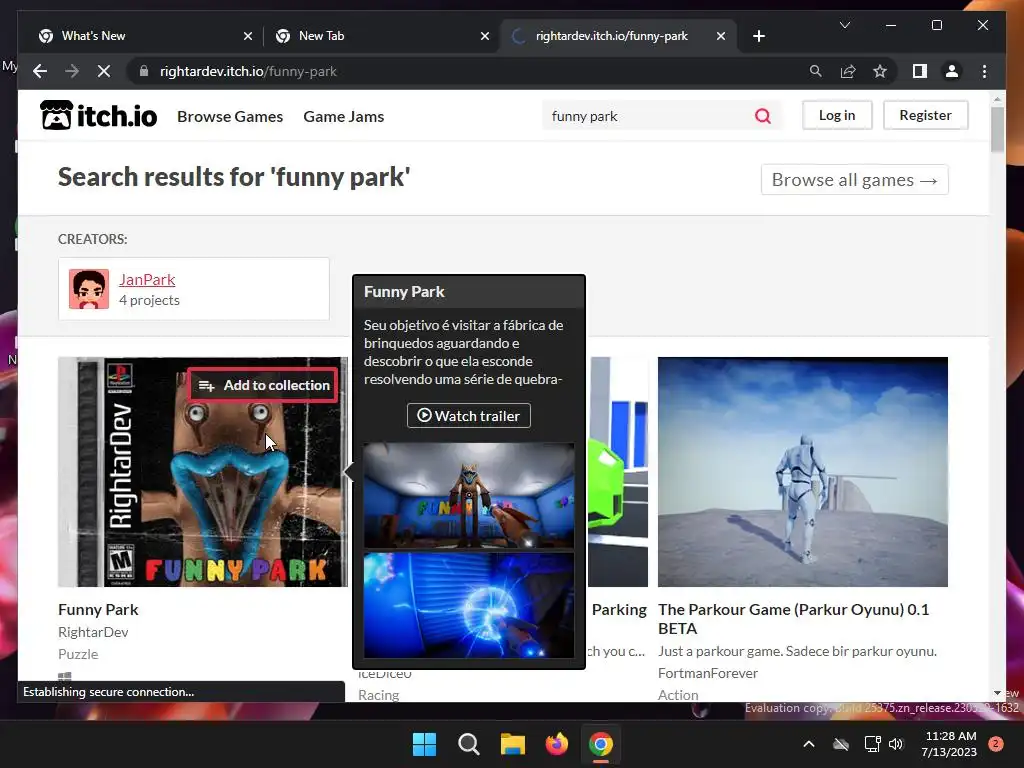The image size is (1024, 768).
Task: Launch Firefox from taskbar
Action: tap(556, 744)
